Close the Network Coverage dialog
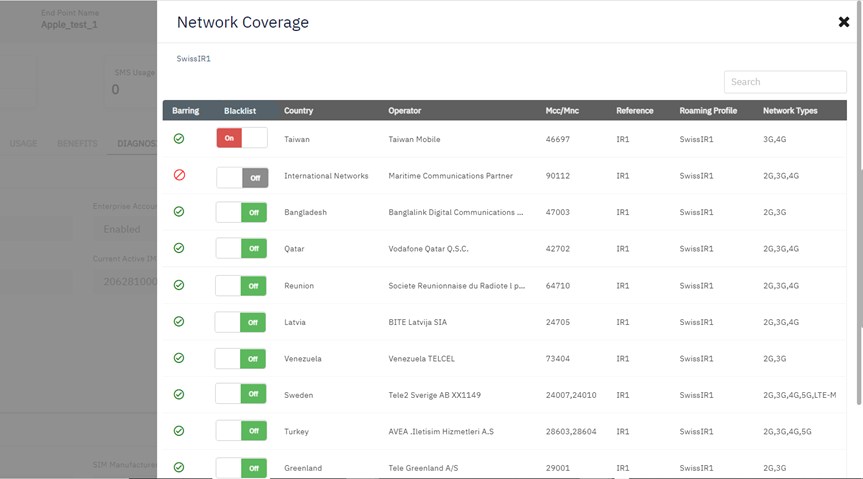 (x=843, y=22)
